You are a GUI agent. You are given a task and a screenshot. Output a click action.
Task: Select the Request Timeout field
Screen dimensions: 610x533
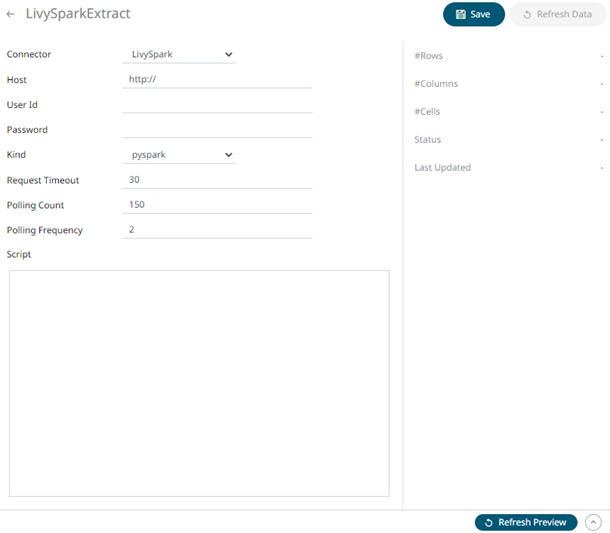tap(217, 180)
